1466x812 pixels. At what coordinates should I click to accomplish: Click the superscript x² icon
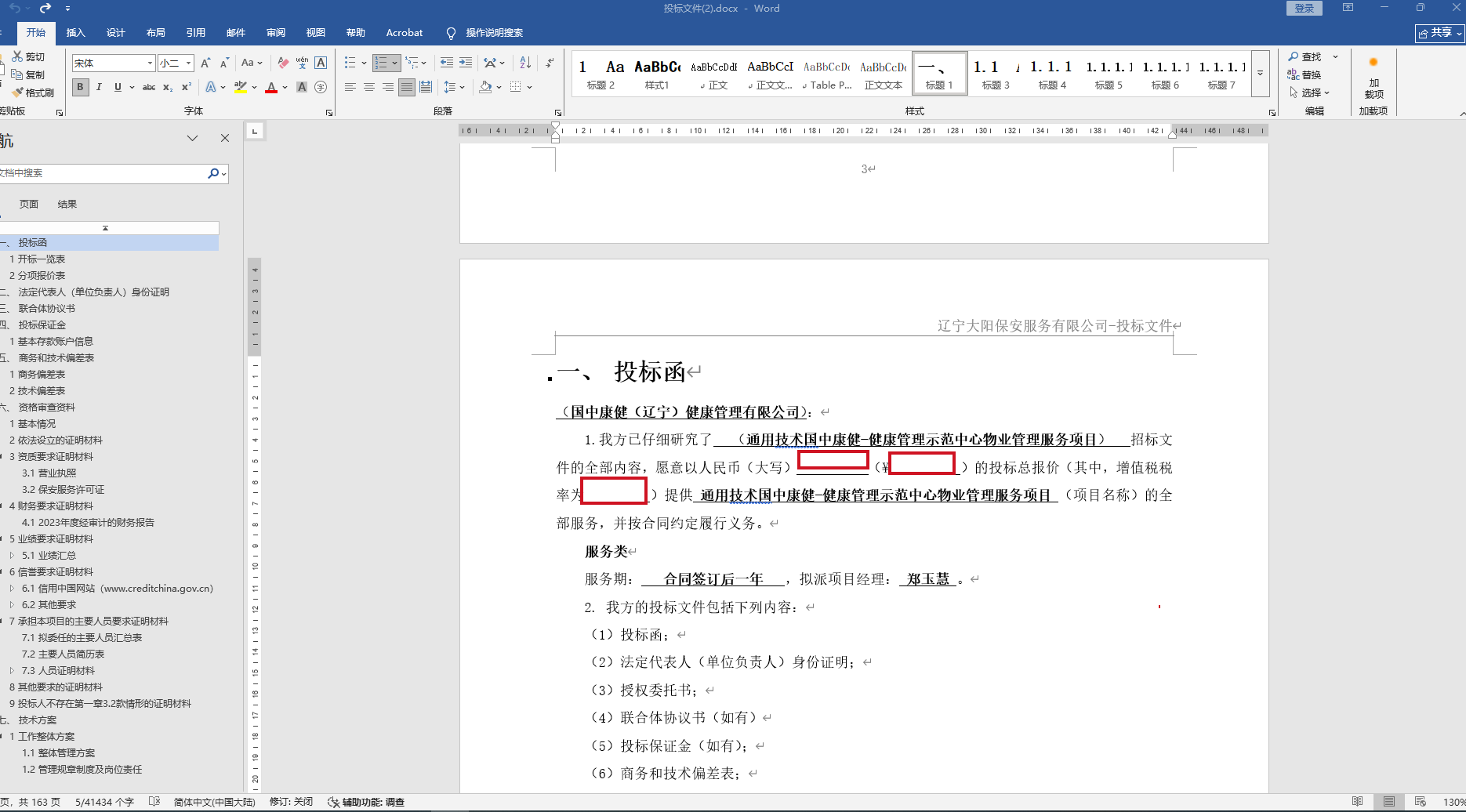tap(187, 87)
